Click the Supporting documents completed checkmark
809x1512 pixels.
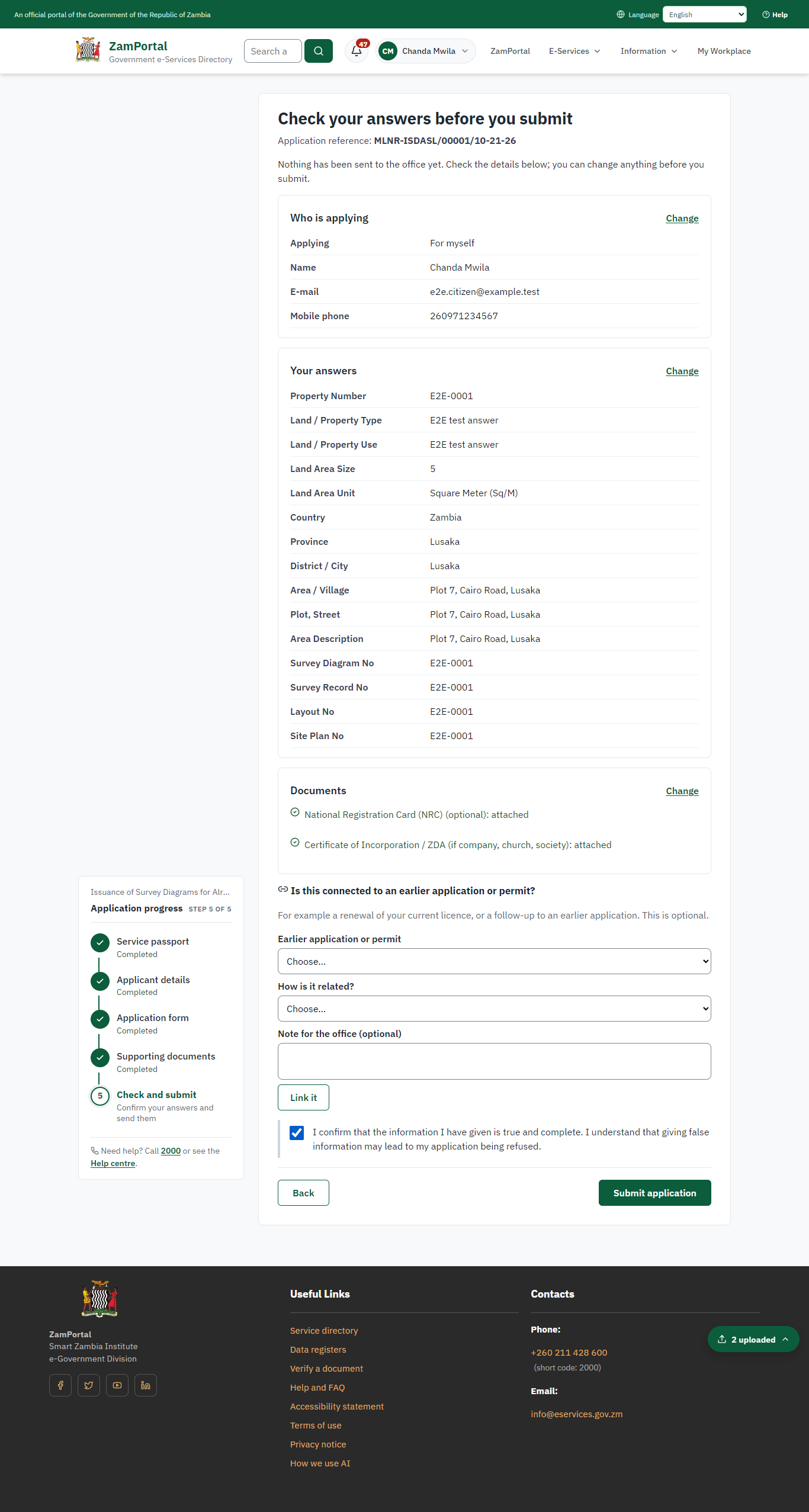coord(100,1058)
